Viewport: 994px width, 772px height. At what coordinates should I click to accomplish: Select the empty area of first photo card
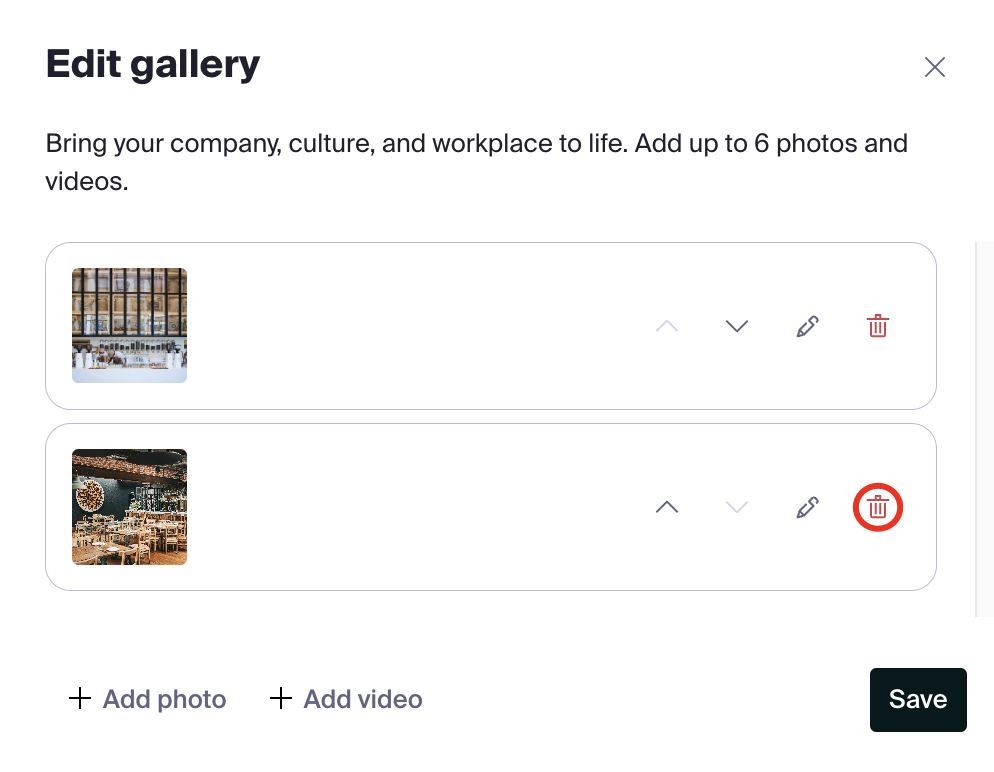tap(418, 326)
